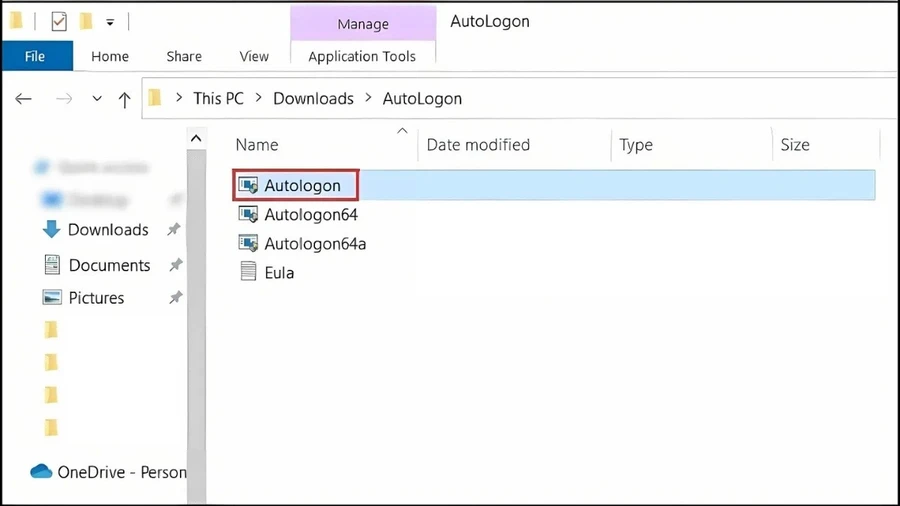Click the pin icon next to Pictures
Screen dimensions: 900x506
175,297
